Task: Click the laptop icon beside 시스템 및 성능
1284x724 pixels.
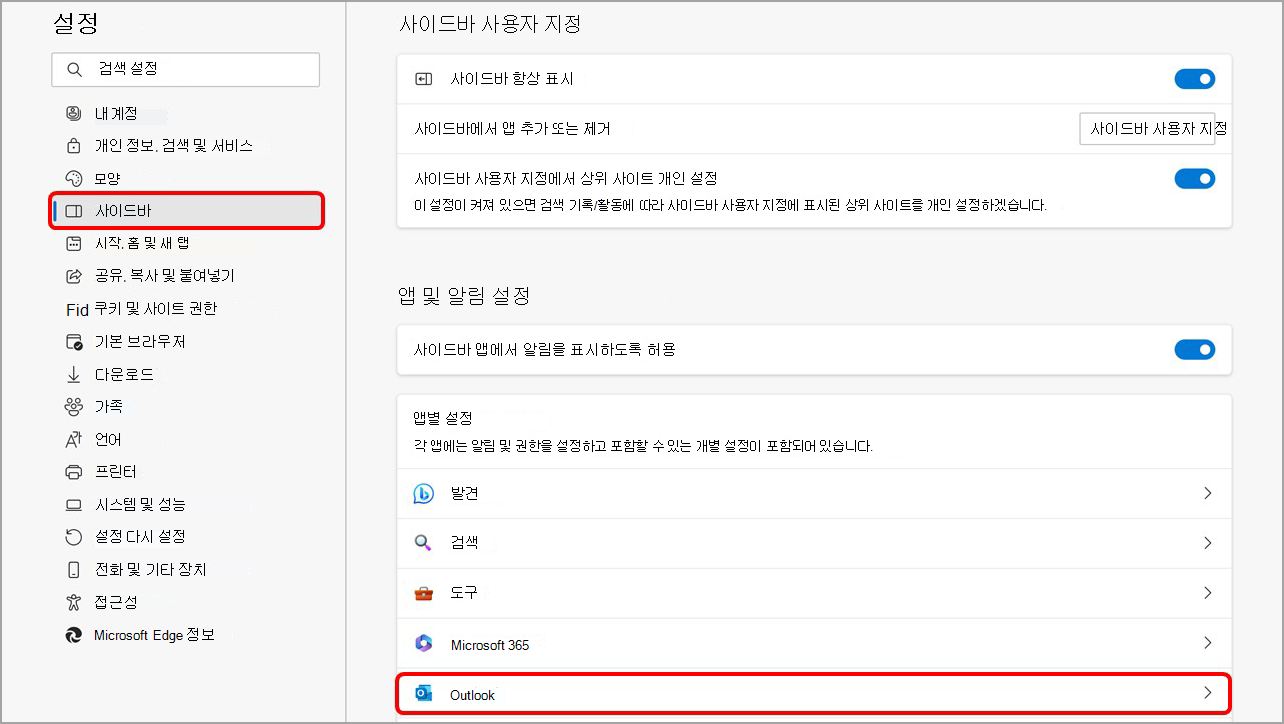Action: point(73,504)
